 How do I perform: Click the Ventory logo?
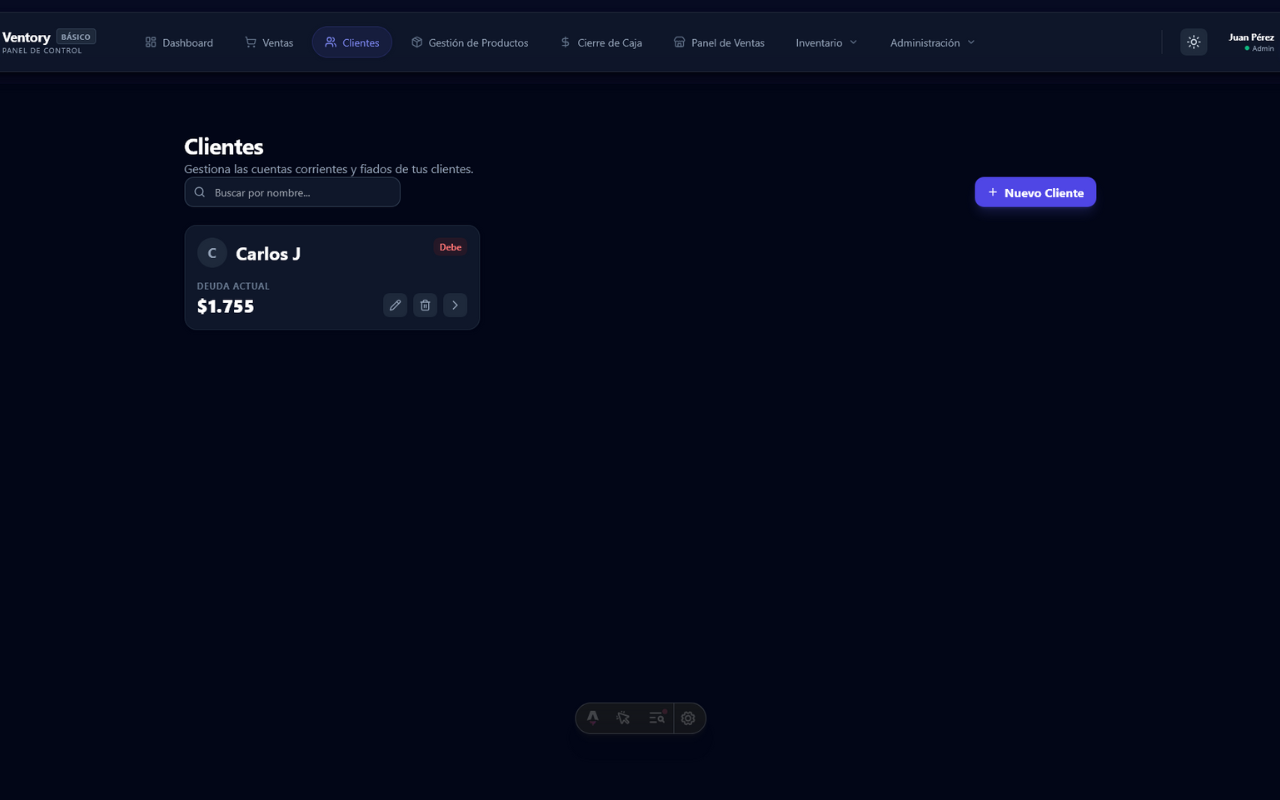click(x=27, y=38)
